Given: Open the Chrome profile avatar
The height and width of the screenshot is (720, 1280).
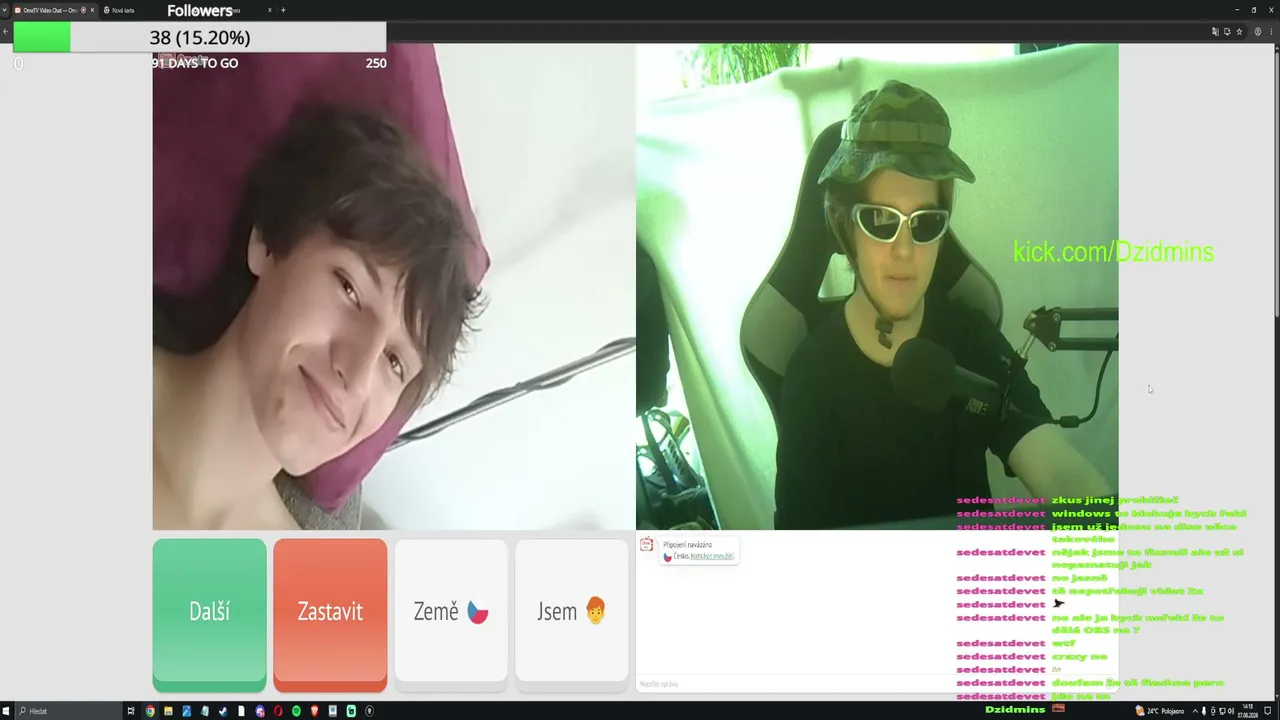Looking at the screenshot, I should 1258,31.
